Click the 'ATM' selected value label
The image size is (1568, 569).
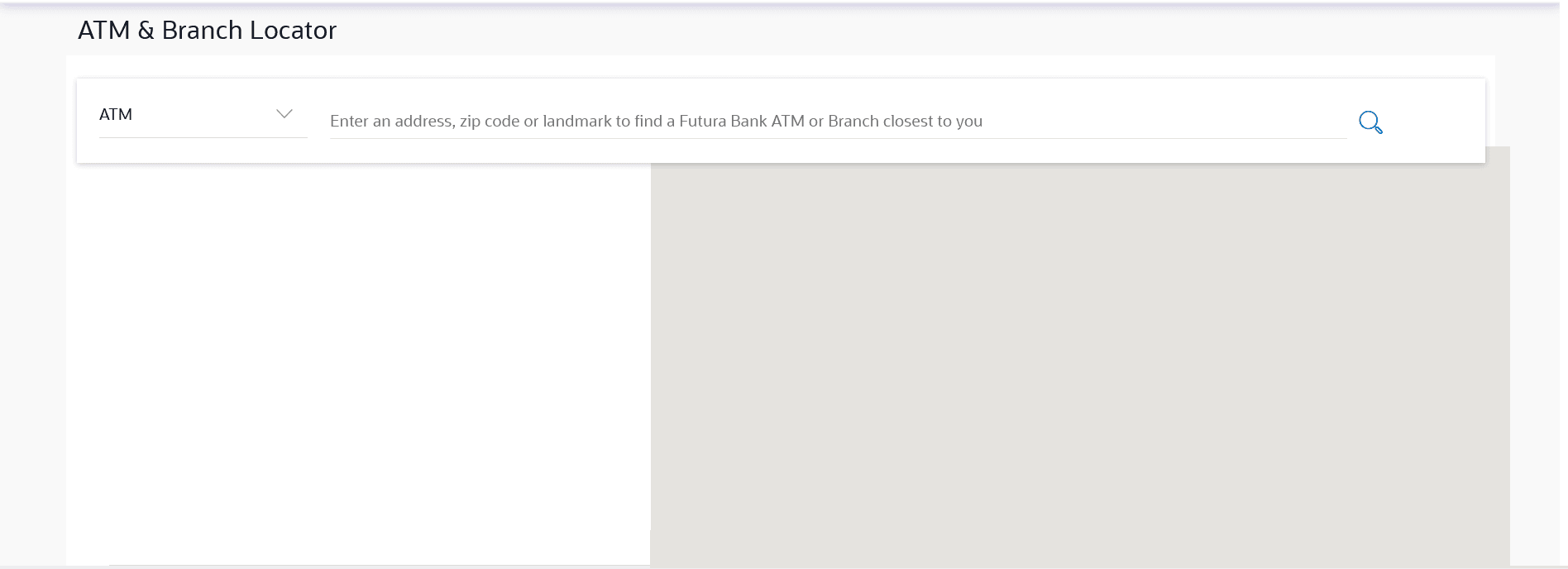coord(116,115)
